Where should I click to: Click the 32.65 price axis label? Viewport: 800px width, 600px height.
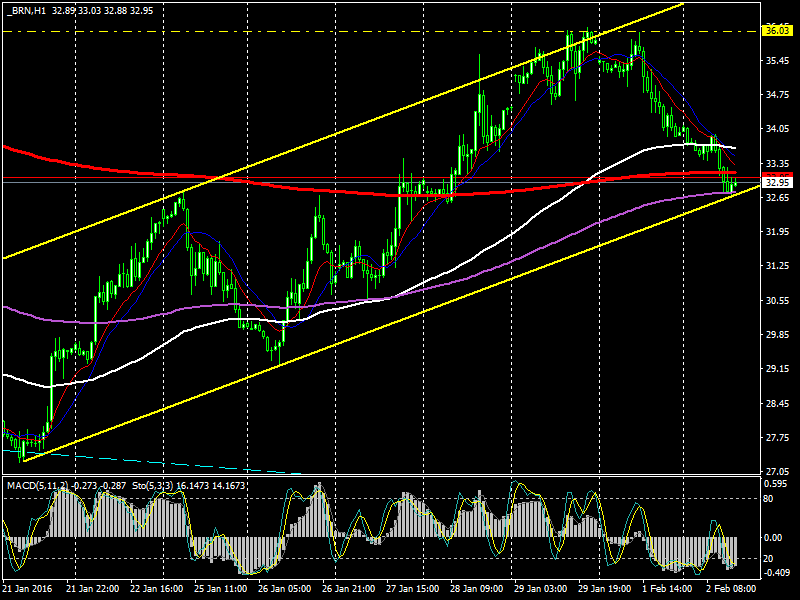(778, 197)
